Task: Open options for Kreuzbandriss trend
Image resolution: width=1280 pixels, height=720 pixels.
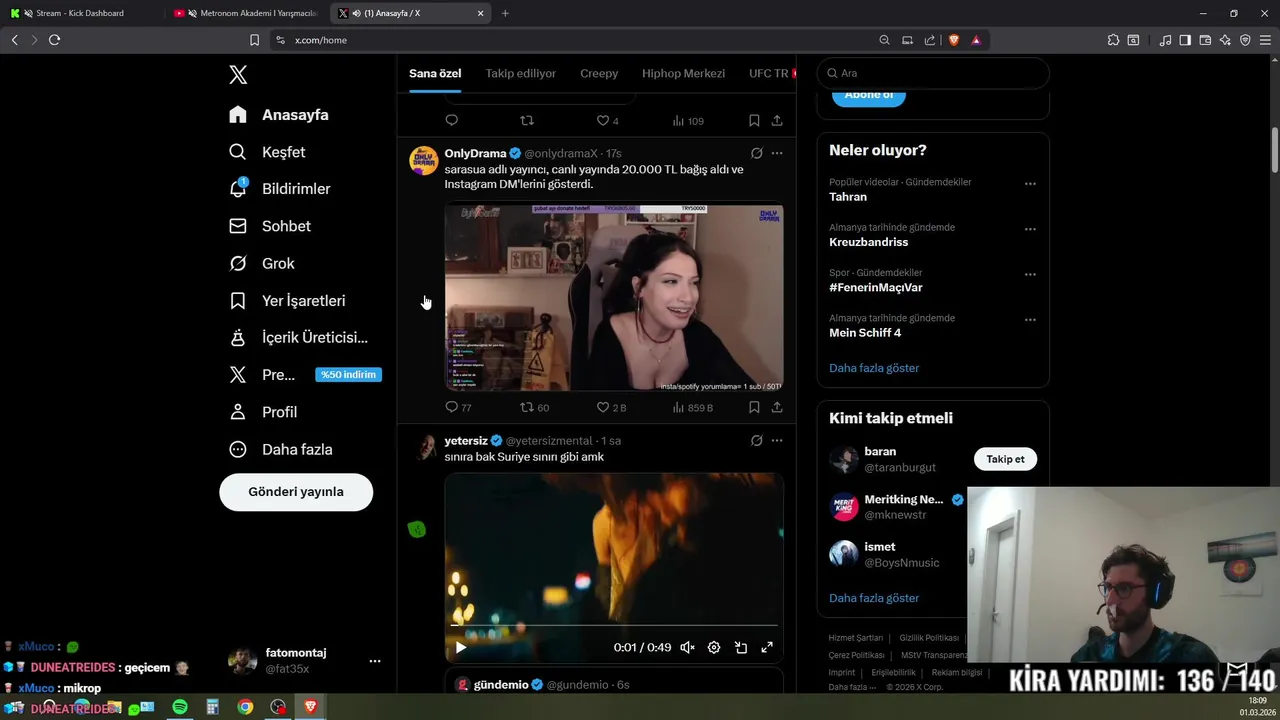Action: click(x=1030, y=229)
